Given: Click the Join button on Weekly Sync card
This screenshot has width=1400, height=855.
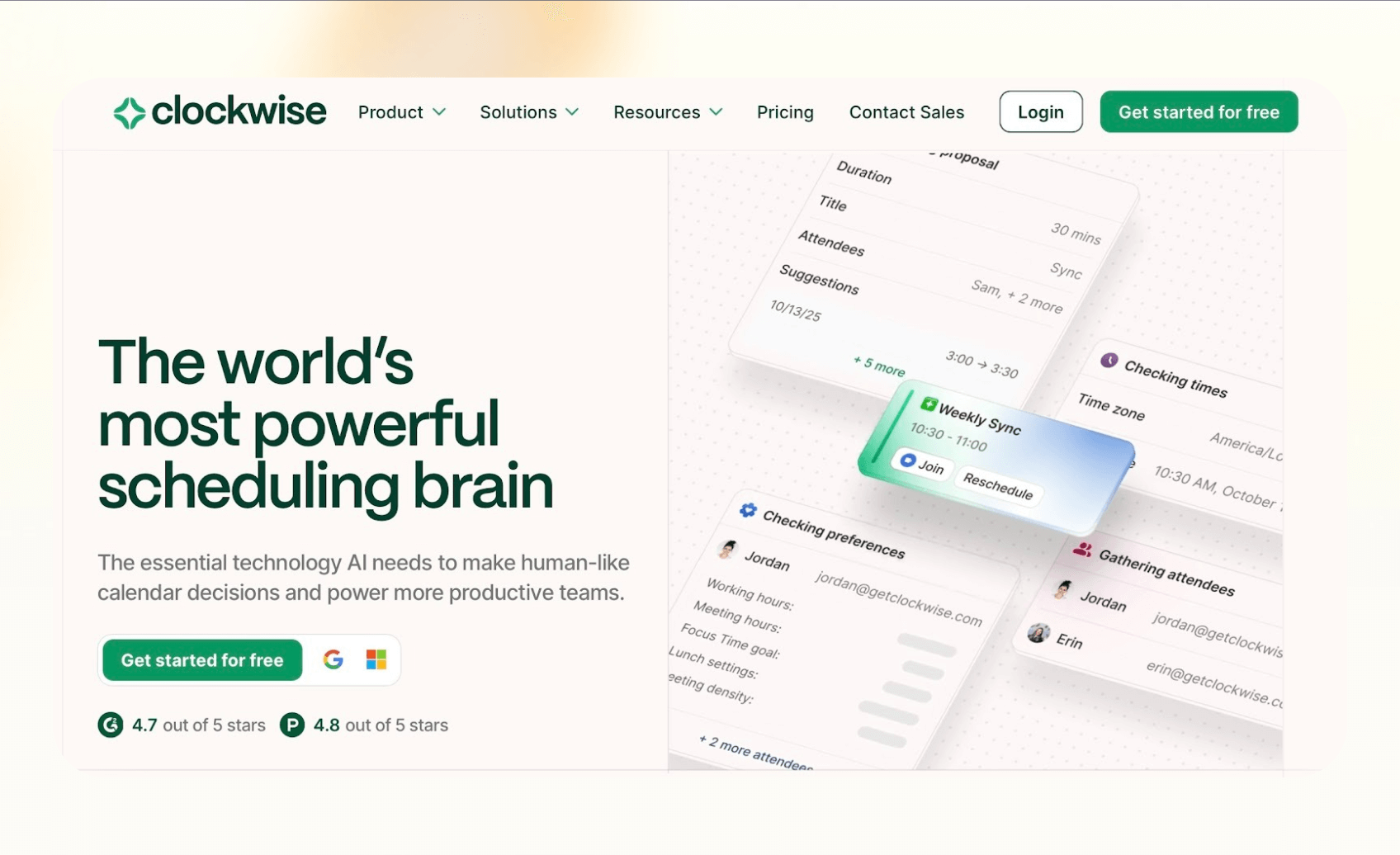Looking at the screenshot, I should pos(922,464).
